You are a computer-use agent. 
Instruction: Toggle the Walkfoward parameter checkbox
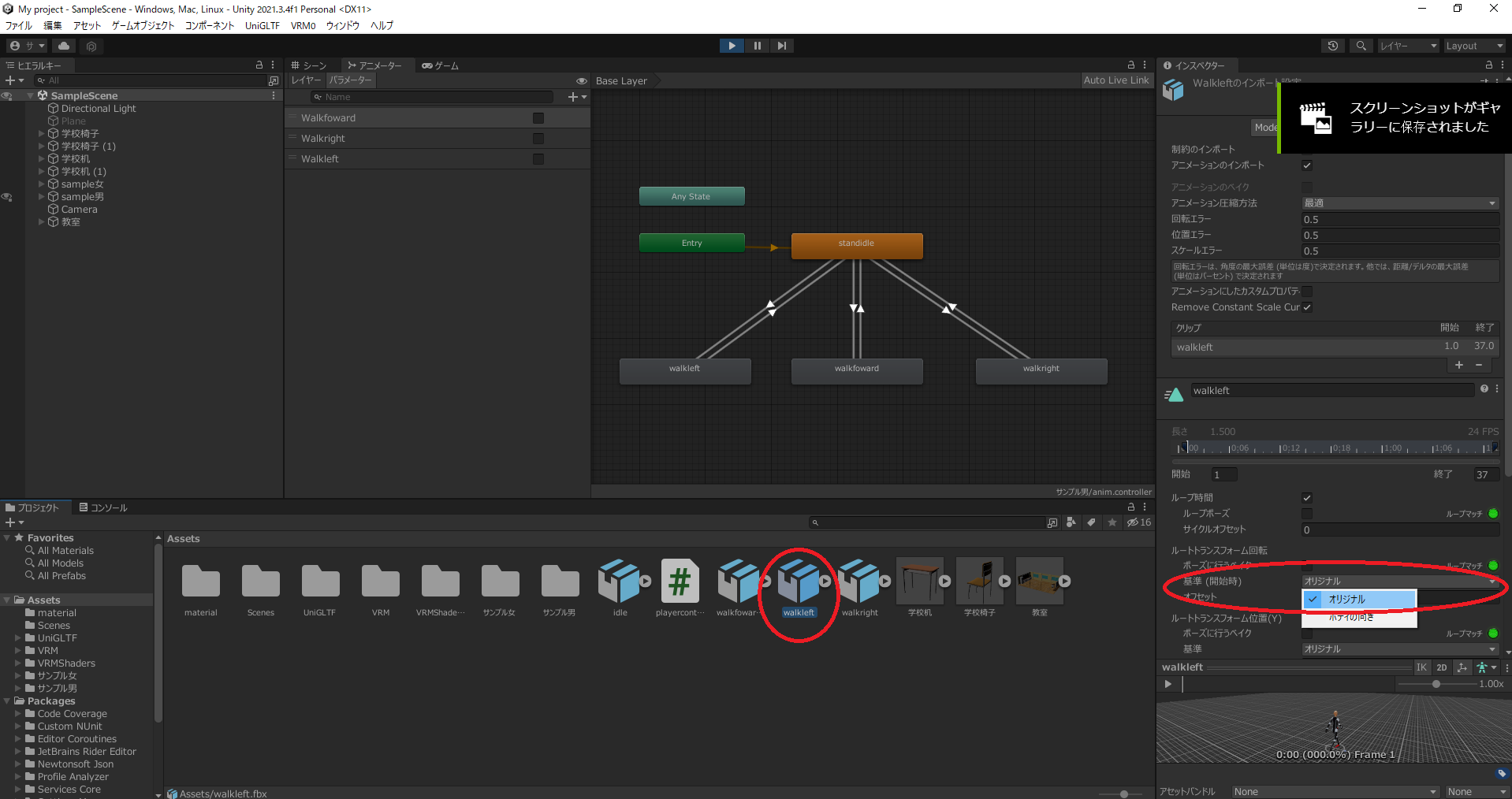pos(538,118)
